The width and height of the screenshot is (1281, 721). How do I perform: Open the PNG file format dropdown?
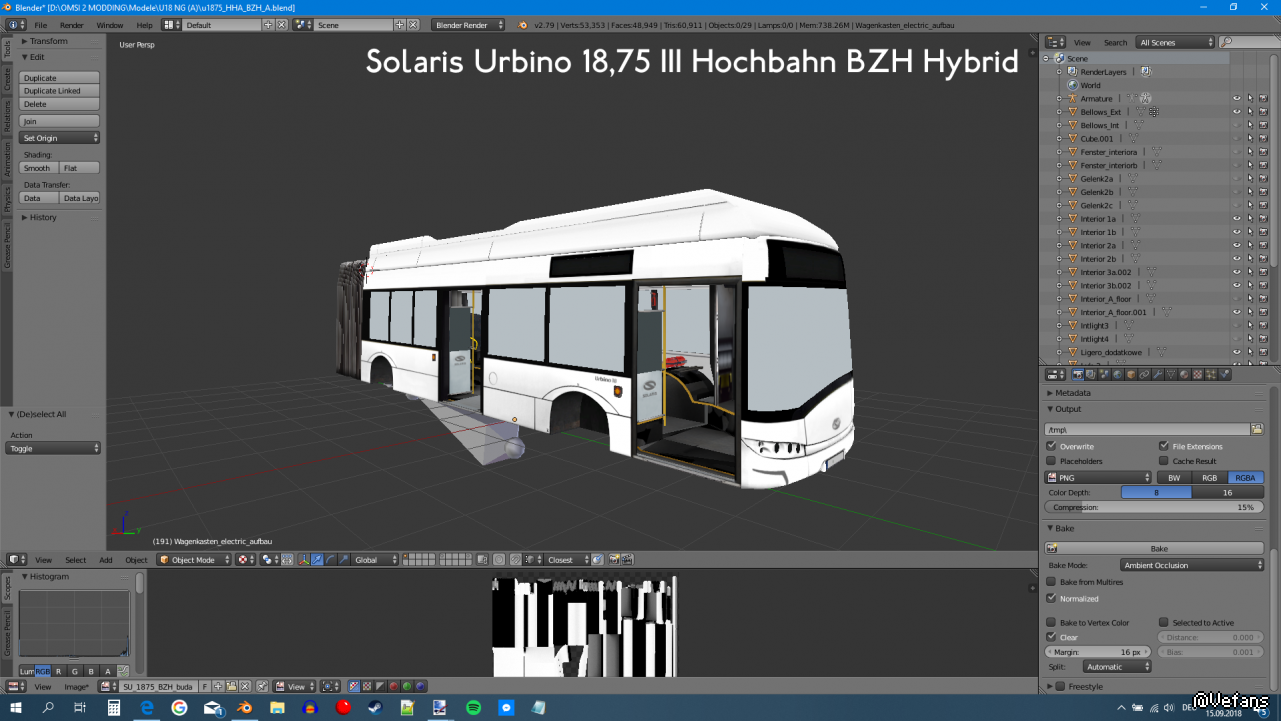1099,478
